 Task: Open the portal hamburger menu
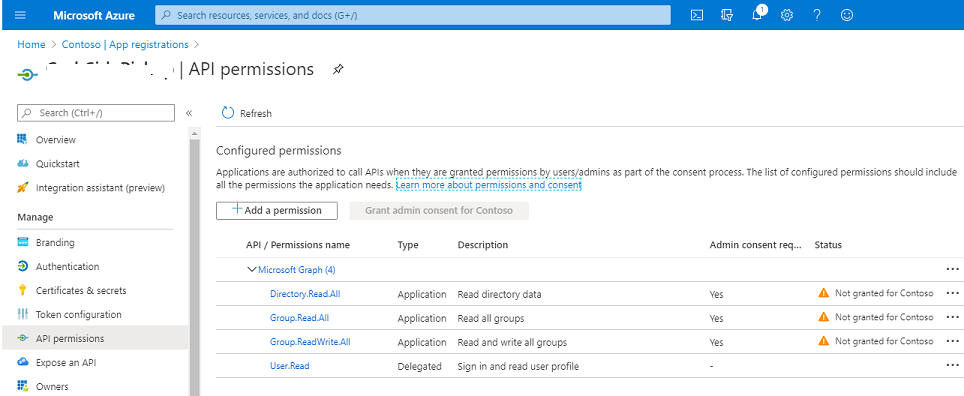[20, 15]
